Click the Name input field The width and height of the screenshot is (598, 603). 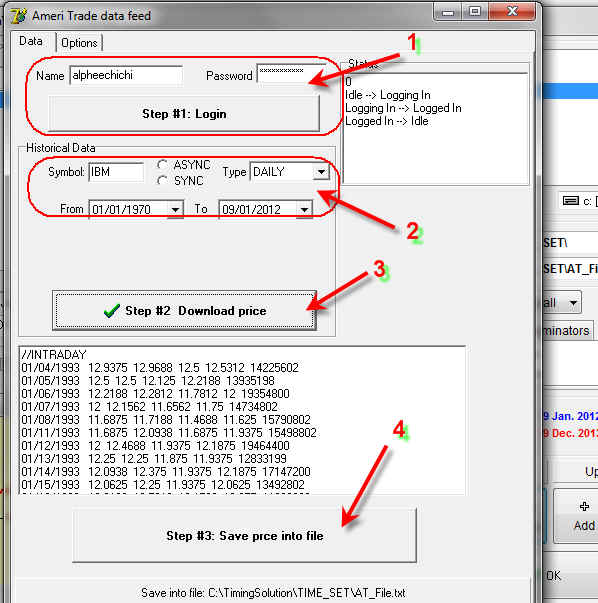[x=126, y=75]
